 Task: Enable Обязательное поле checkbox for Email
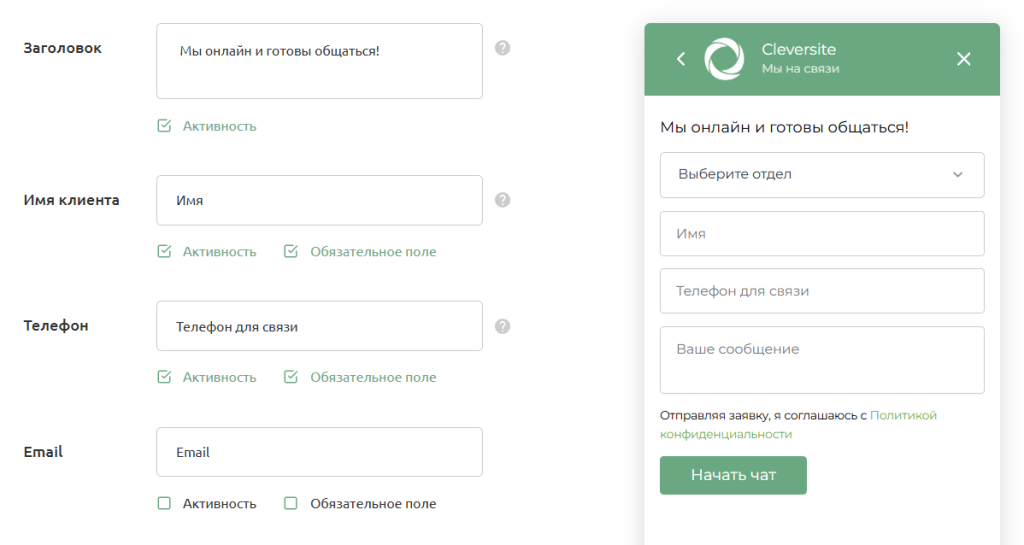(291, 504)
